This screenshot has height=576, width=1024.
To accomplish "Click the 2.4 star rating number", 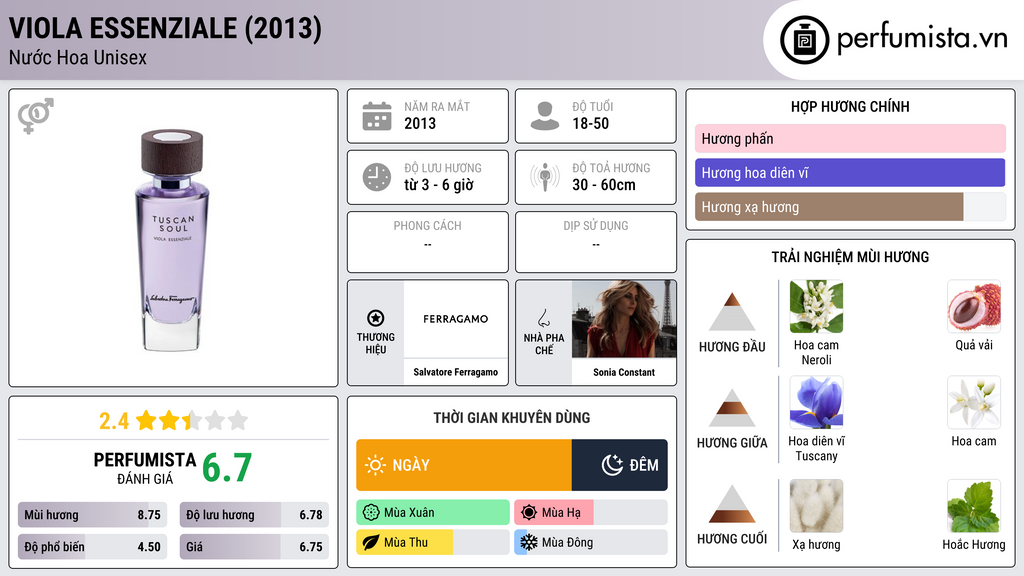I will [114, 421].
